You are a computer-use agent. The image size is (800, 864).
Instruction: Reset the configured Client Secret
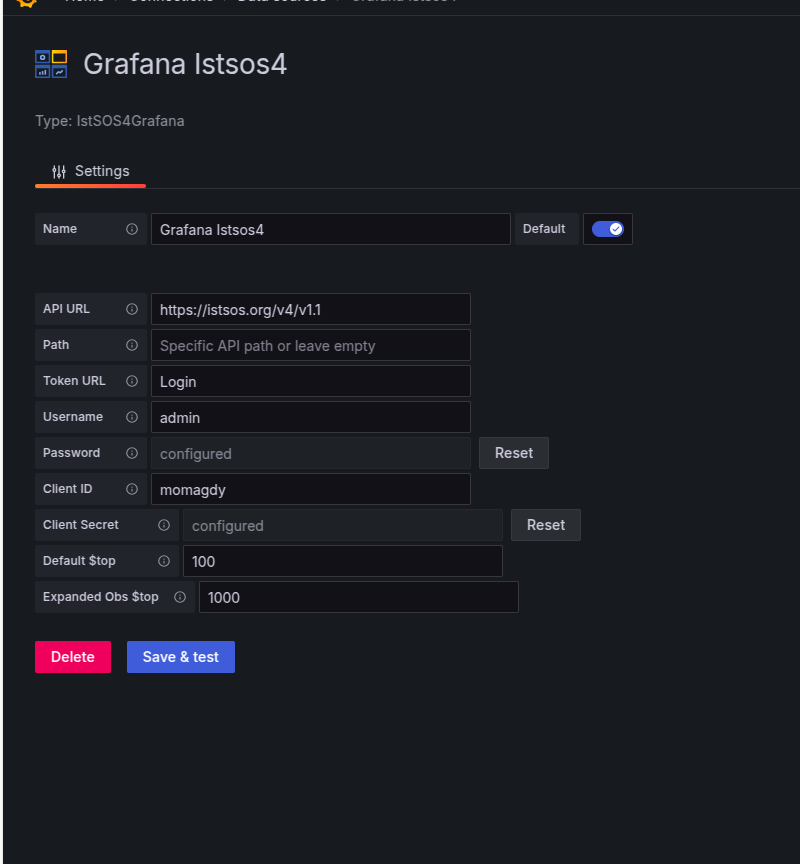tap(545, 525)
